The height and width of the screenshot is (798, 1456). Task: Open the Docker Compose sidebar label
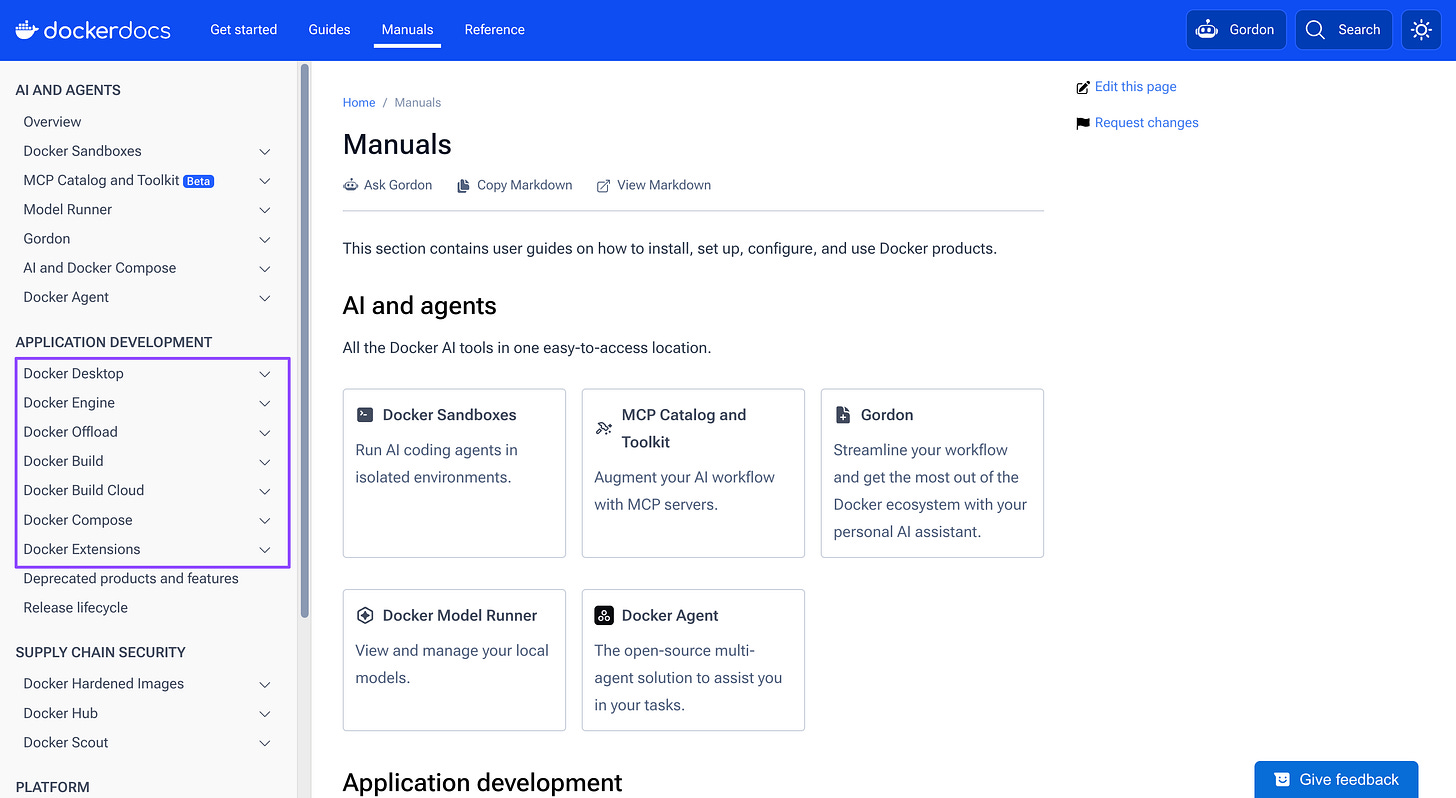coord(78,520)
